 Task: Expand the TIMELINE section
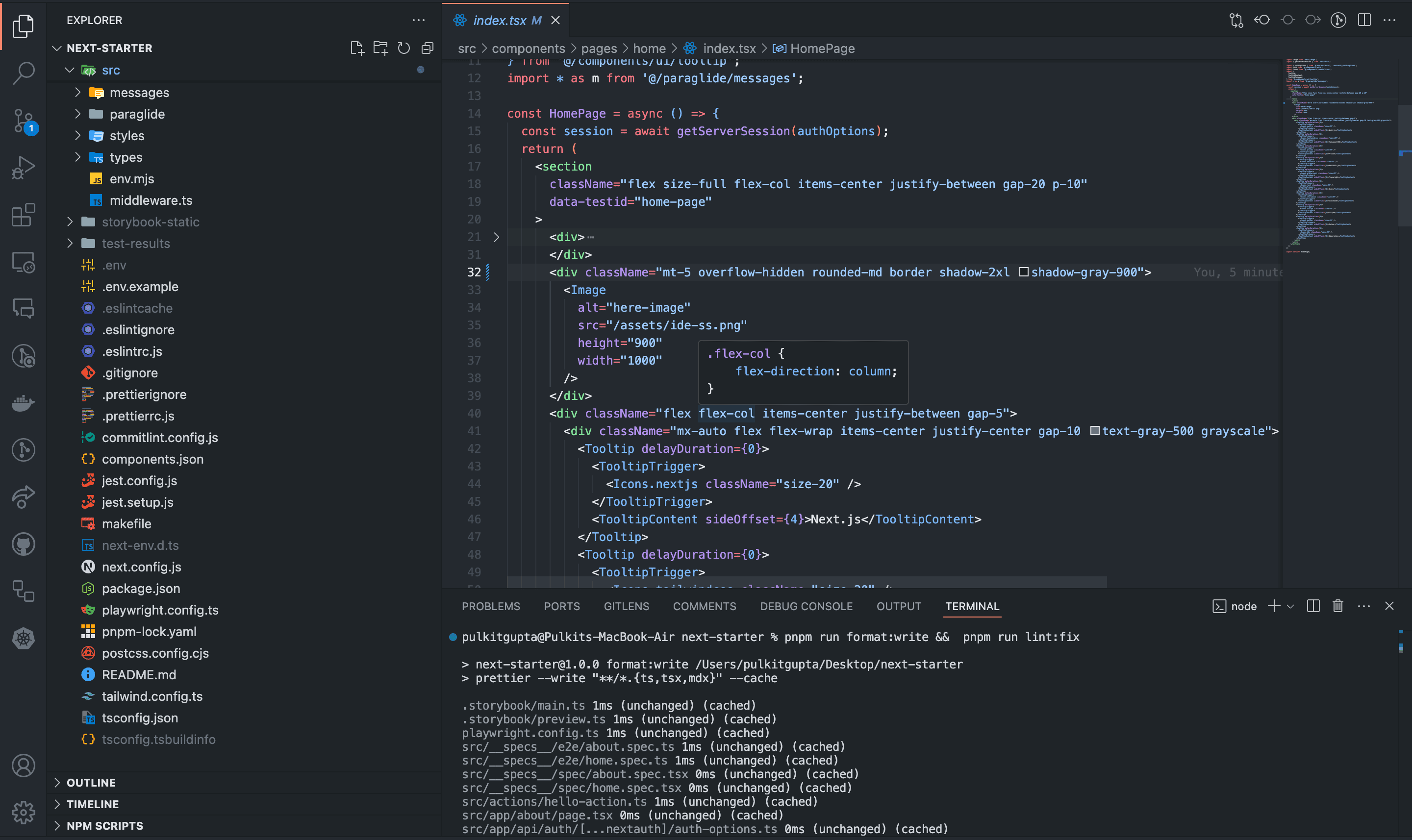(x=56, y=804)
